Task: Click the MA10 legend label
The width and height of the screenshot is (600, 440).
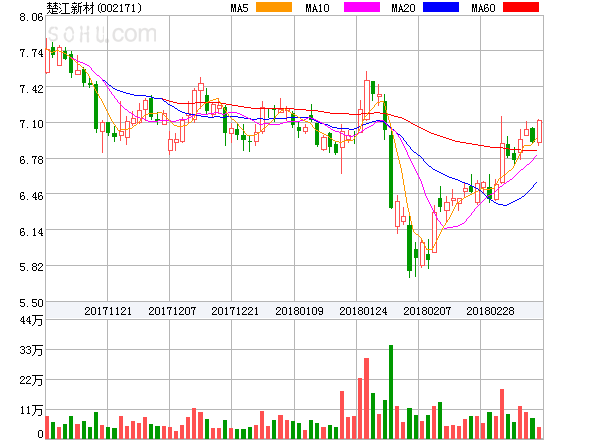Action: click(317, 8)
